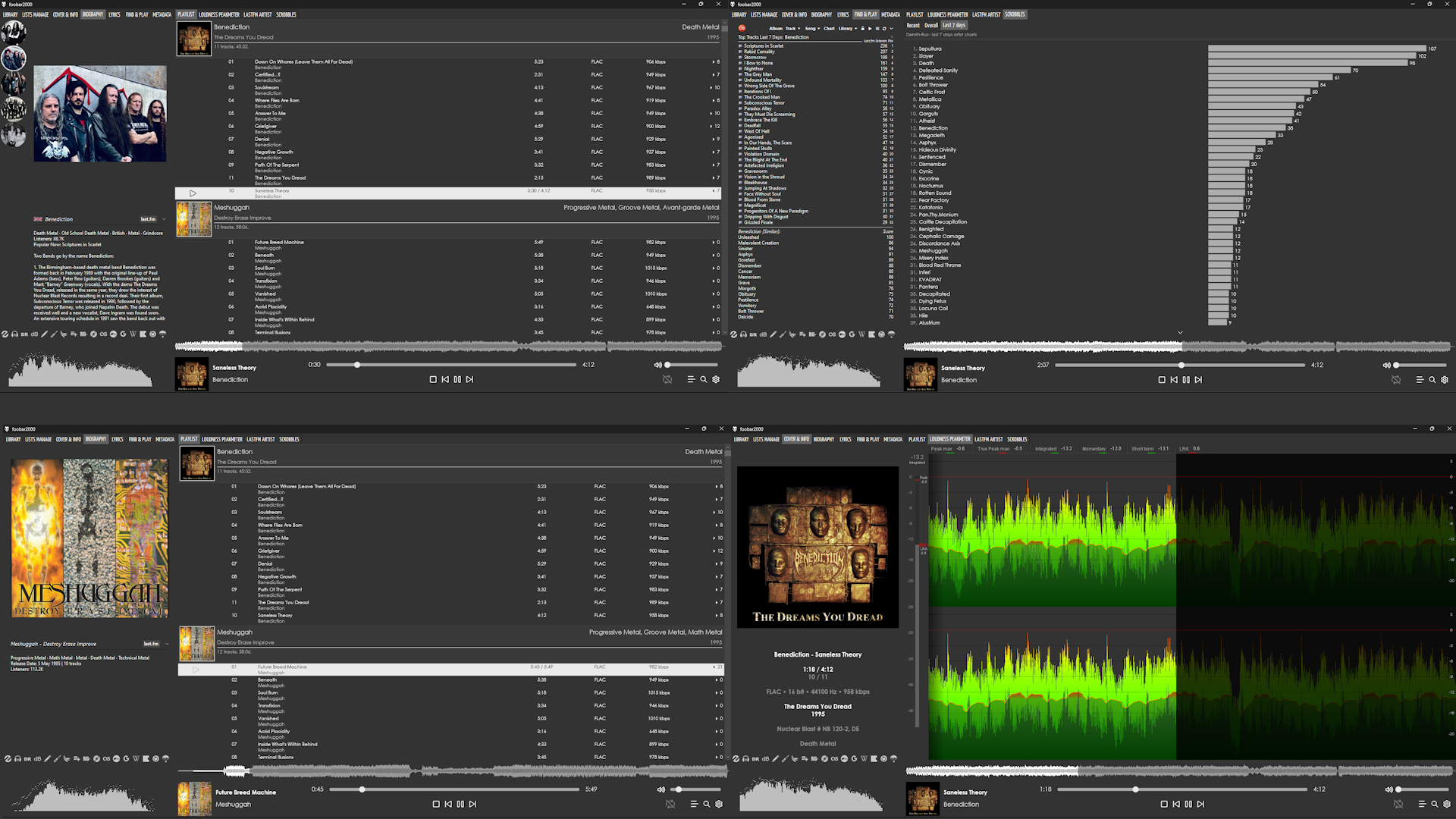The height and width of the screenshot is (819, 1456).
Task: Click the refresh icon in the Find & Play toolbar
Action: coord(884,28)
